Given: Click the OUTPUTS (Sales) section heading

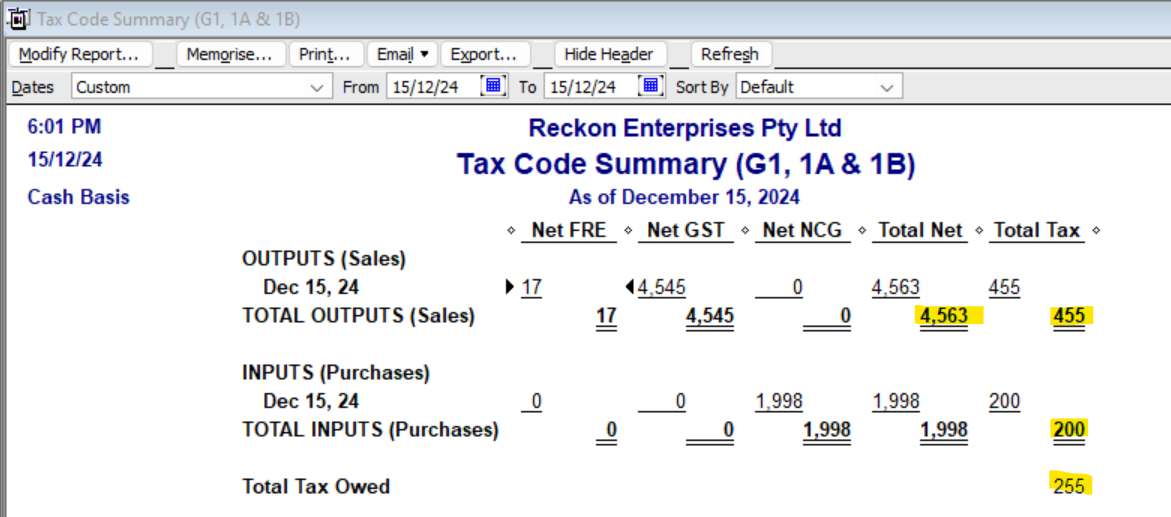Looking at the screenshot, I should (x=324, y=259).
